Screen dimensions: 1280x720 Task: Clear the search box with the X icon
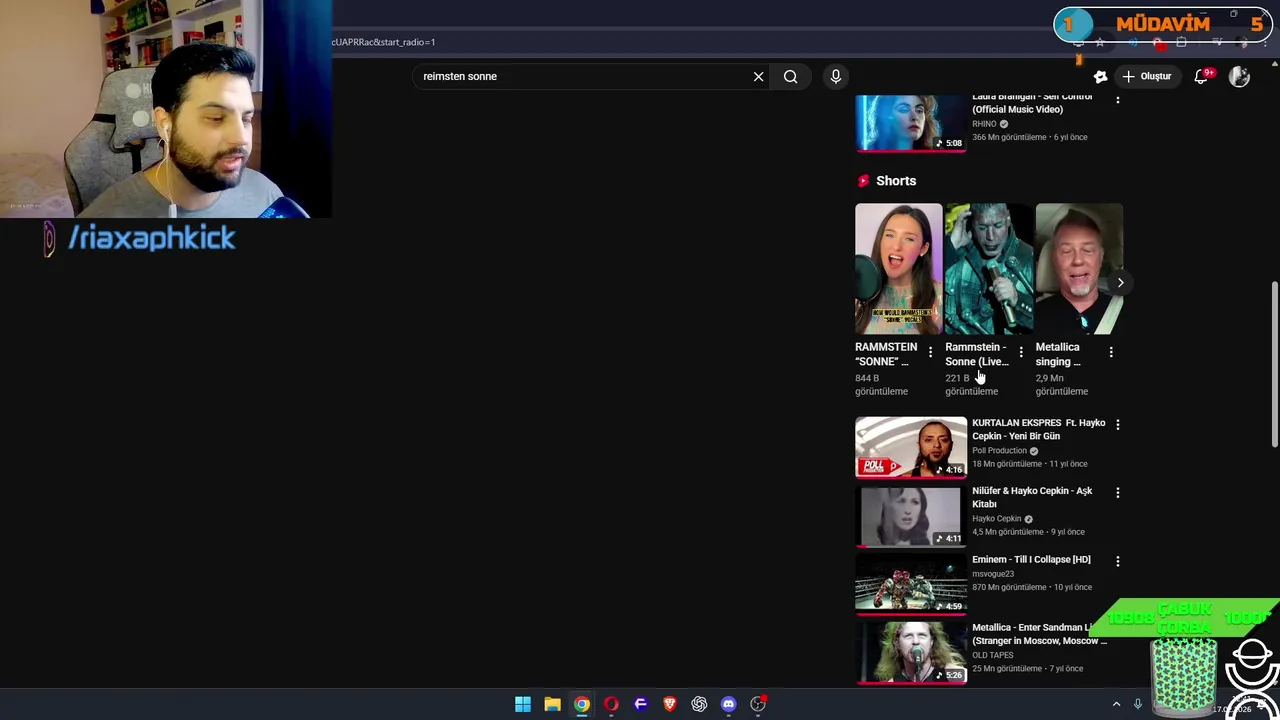click(x=758, y=76)
